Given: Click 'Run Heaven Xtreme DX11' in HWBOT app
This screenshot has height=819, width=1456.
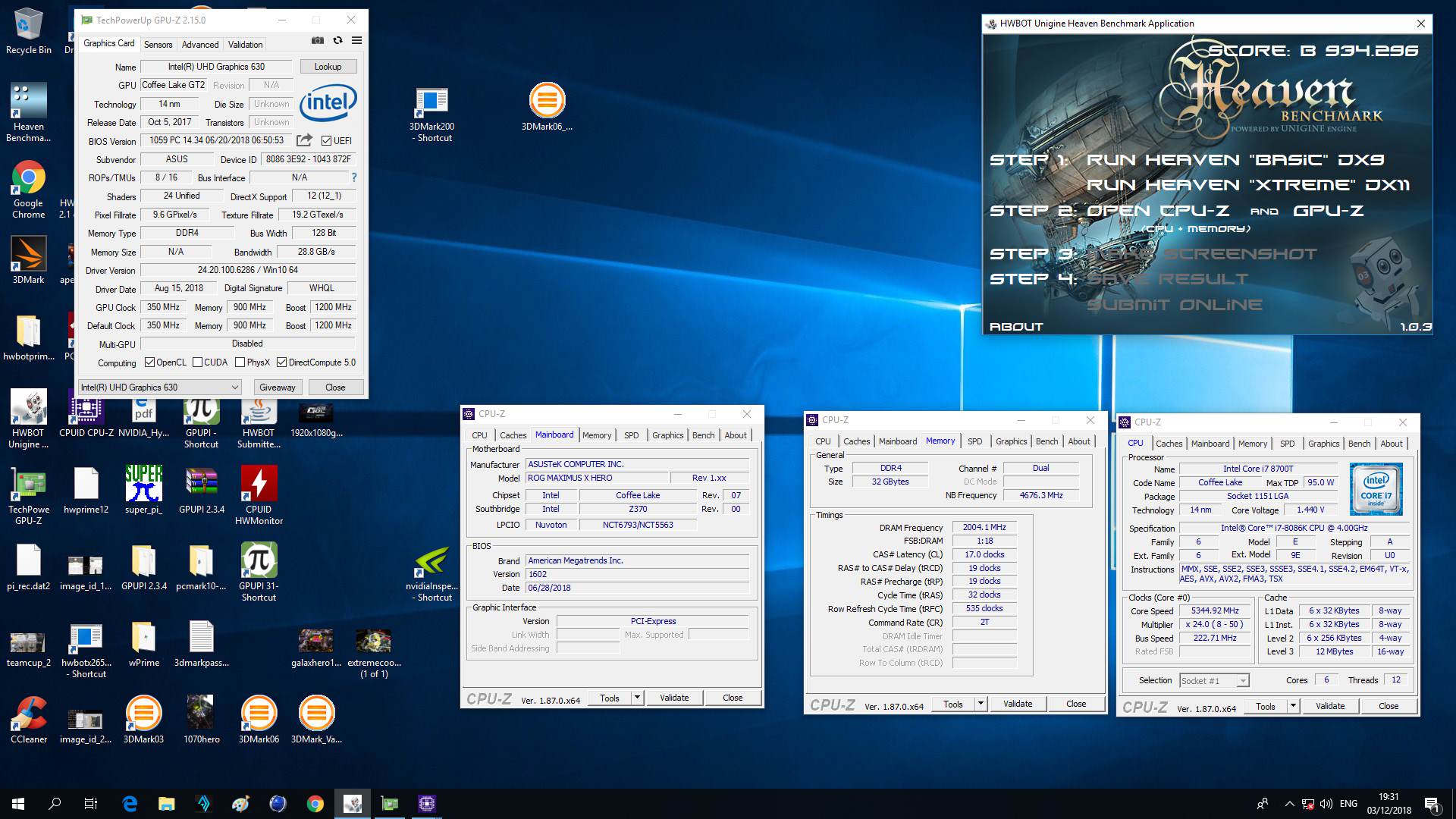Looking at the screenshot, I should [x=1248, y=185].
